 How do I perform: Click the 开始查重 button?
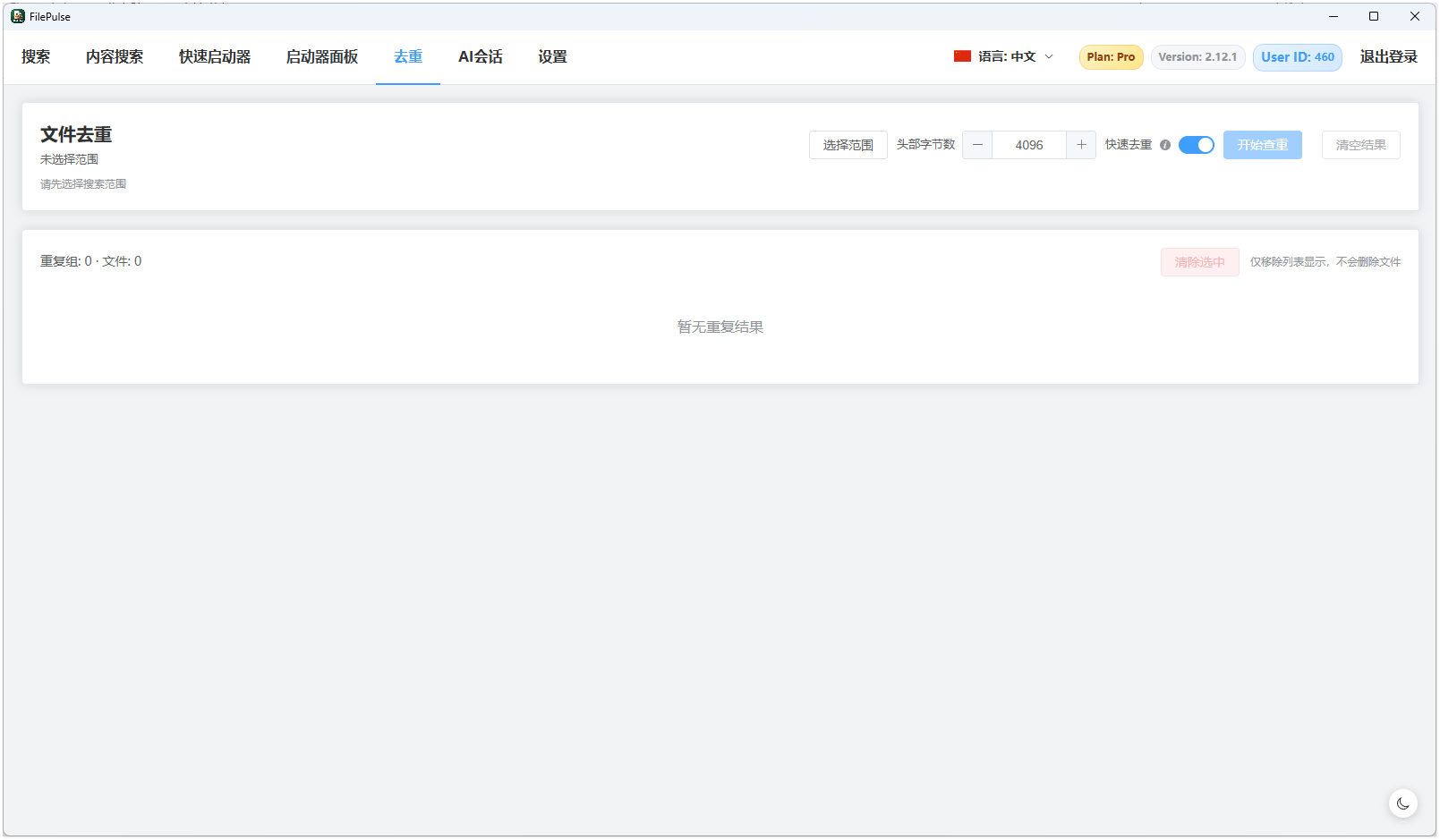(x=1263, y=145)
